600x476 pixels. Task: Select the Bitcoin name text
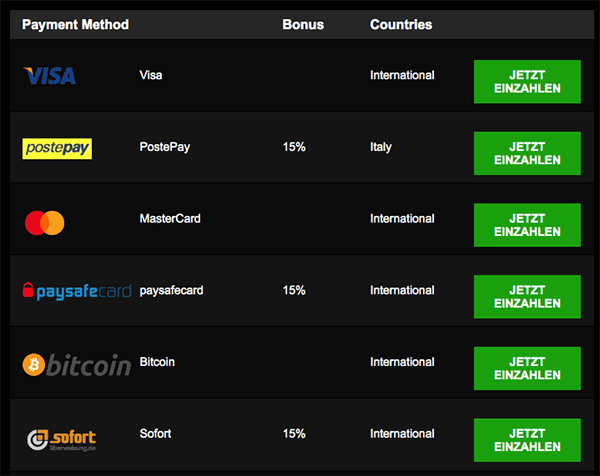tap(157, 362)
